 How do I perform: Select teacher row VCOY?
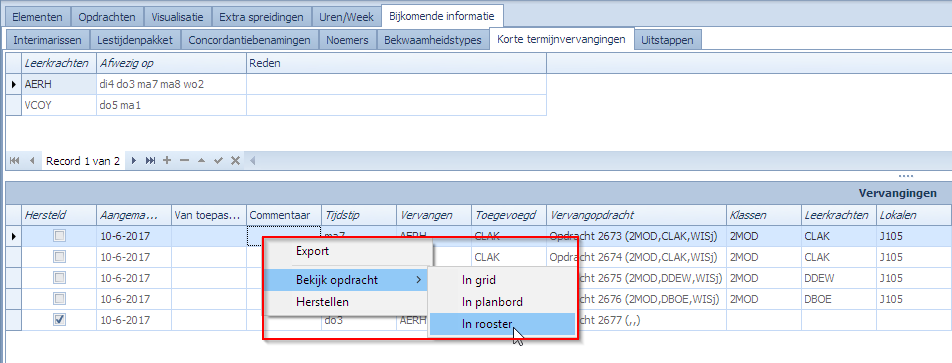[x=59, y=105]
